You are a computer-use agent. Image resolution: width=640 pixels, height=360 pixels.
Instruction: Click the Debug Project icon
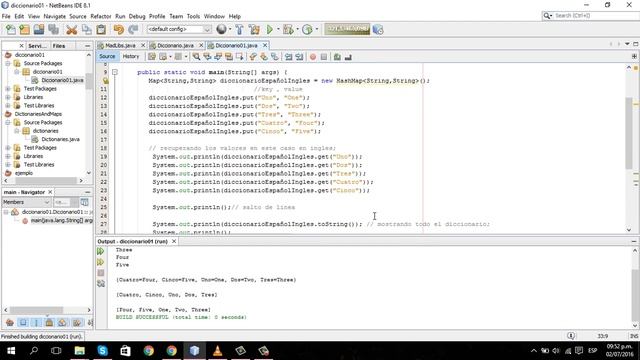pyautogui.click(x=288, y=29)
